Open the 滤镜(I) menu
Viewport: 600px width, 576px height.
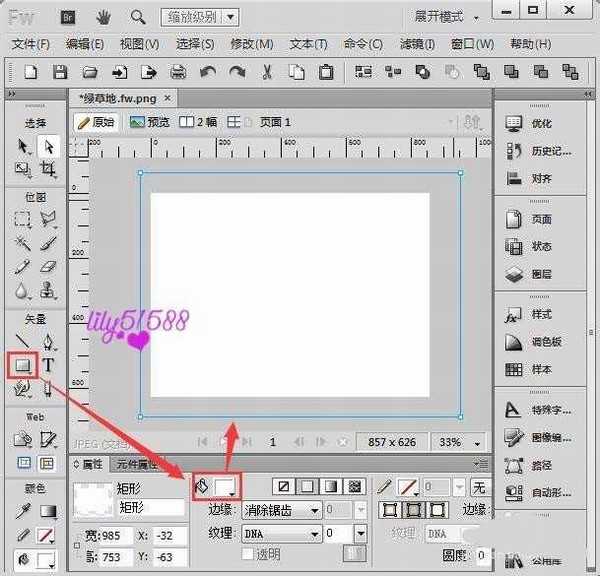[416, 44]
